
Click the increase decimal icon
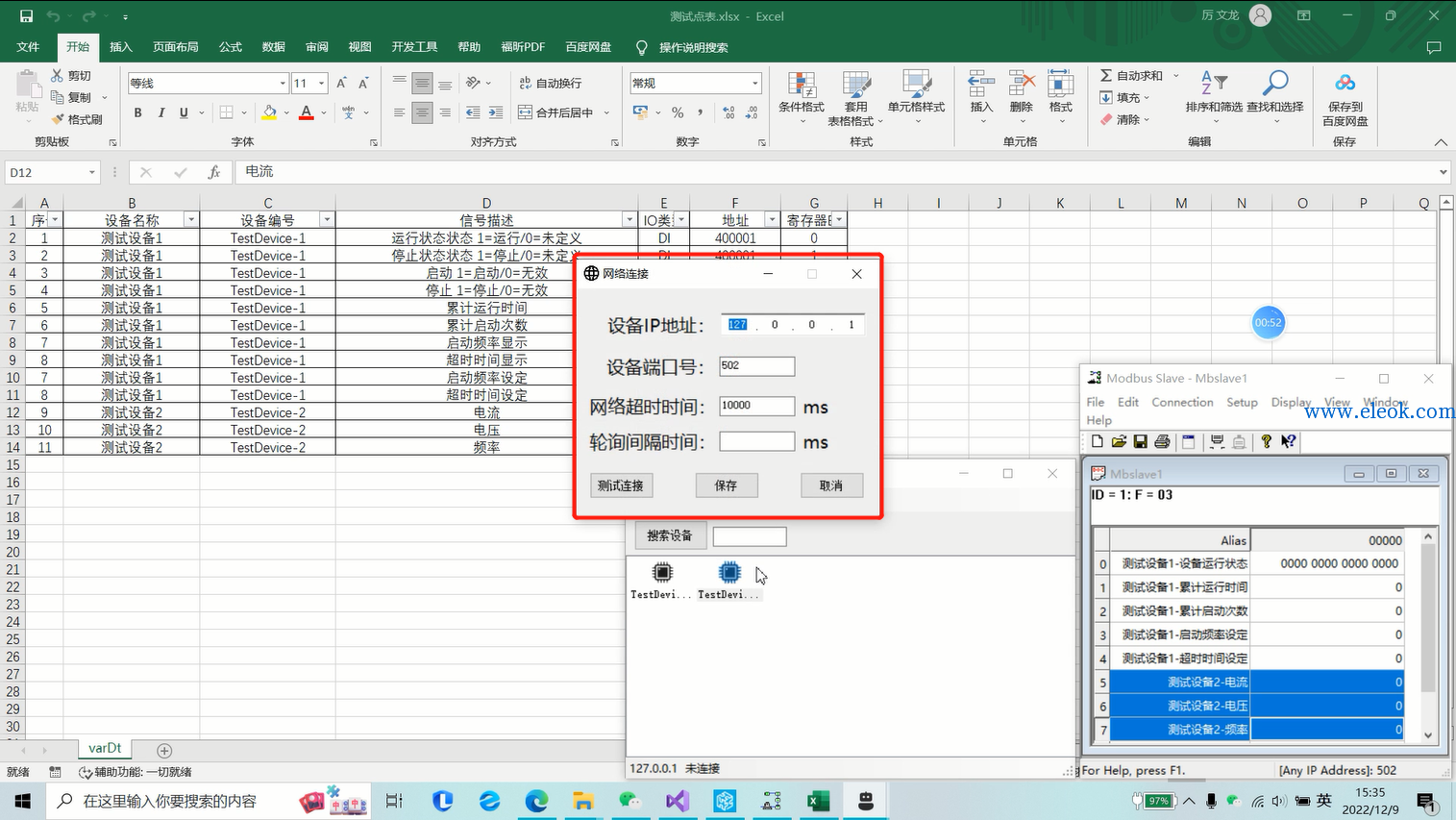pos(729,112)
